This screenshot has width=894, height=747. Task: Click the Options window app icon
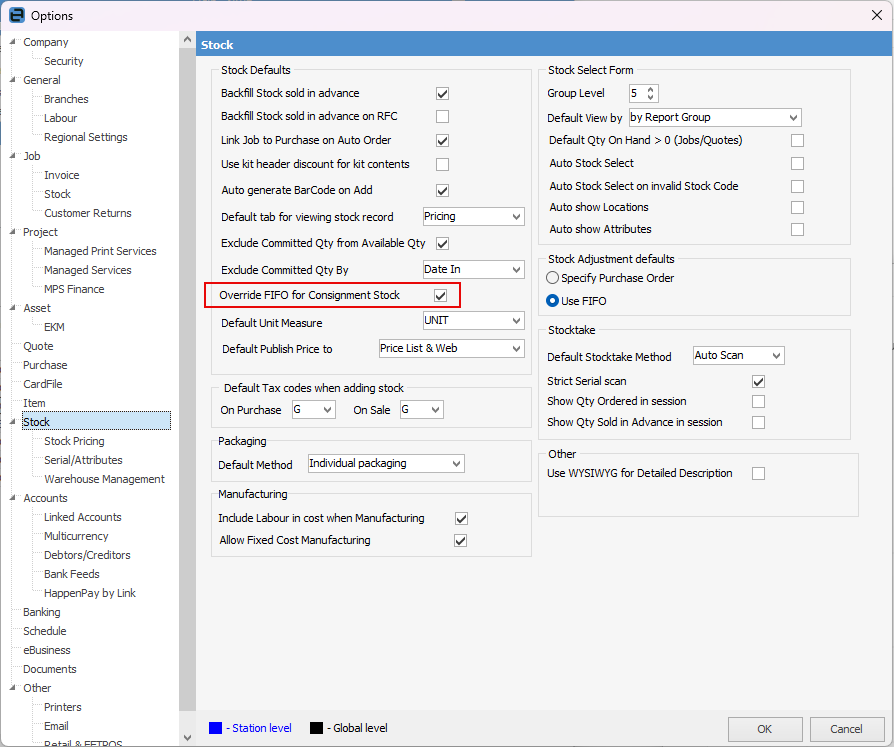(x=17, y=15)
